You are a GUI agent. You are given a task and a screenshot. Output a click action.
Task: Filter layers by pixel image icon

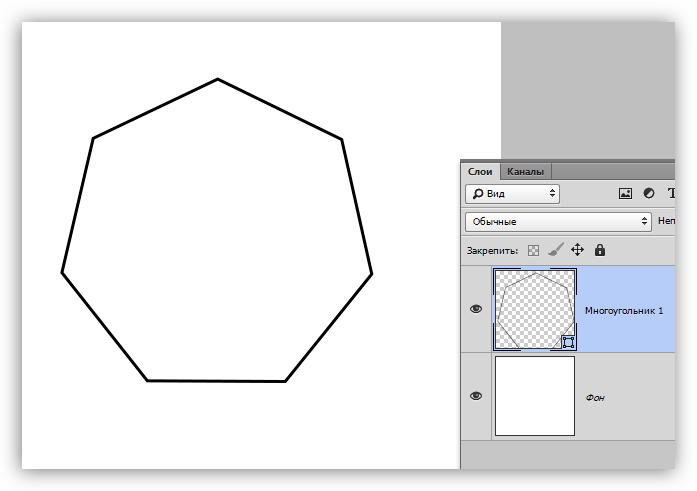[625, 193]
